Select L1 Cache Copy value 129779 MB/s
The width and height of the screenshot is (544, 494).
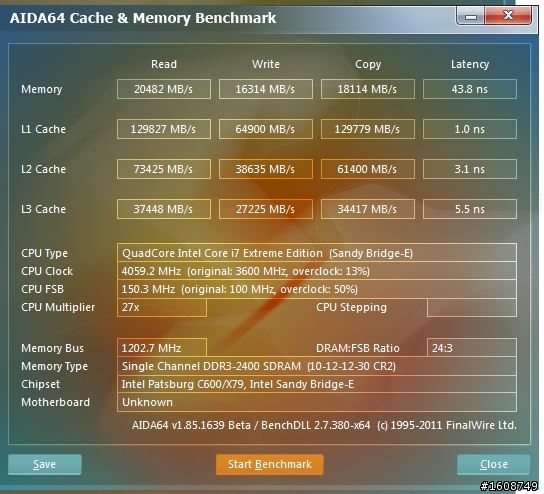point(368,129)
